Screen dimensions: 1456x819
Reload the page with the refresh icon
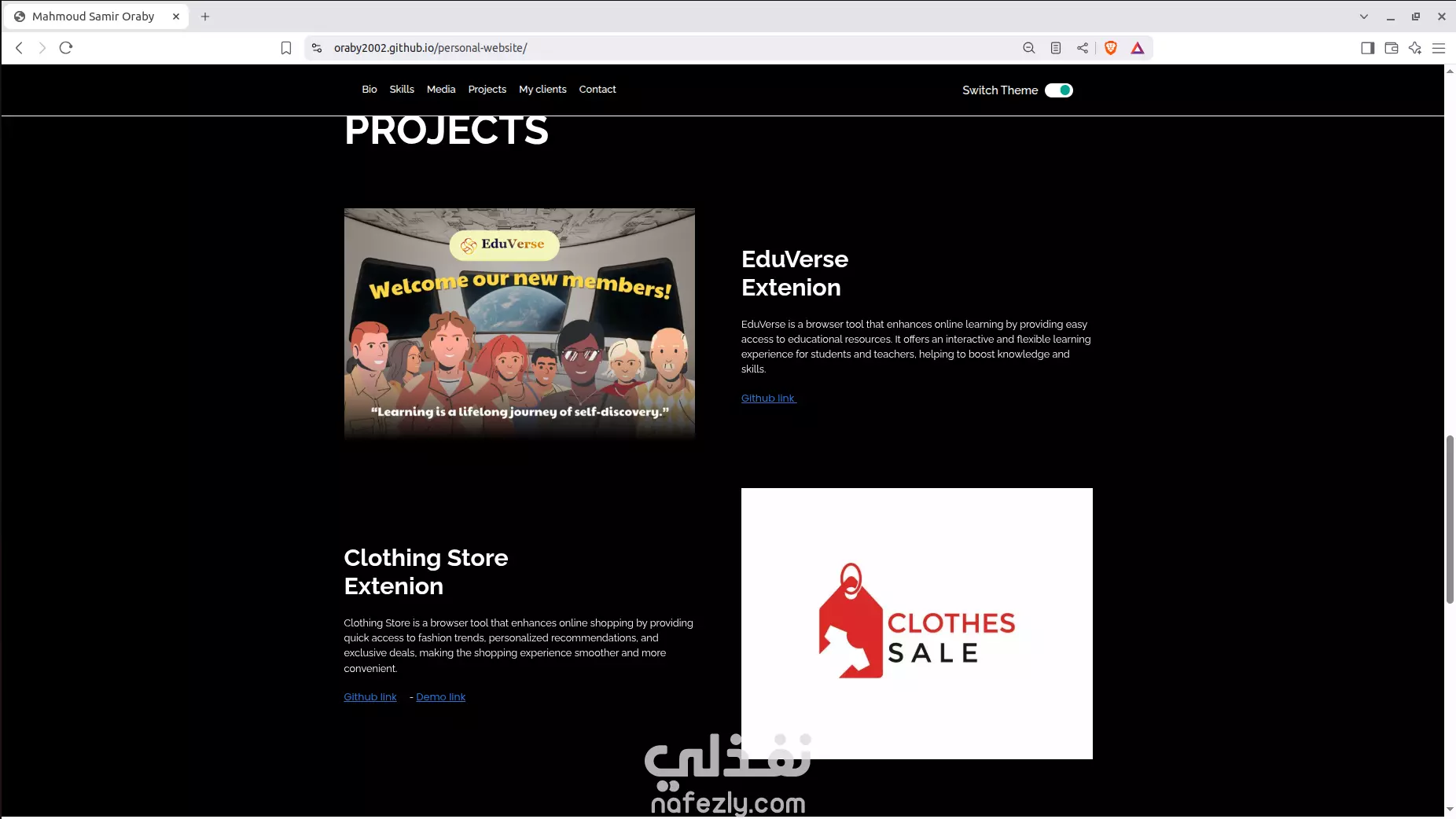[66, 48]
